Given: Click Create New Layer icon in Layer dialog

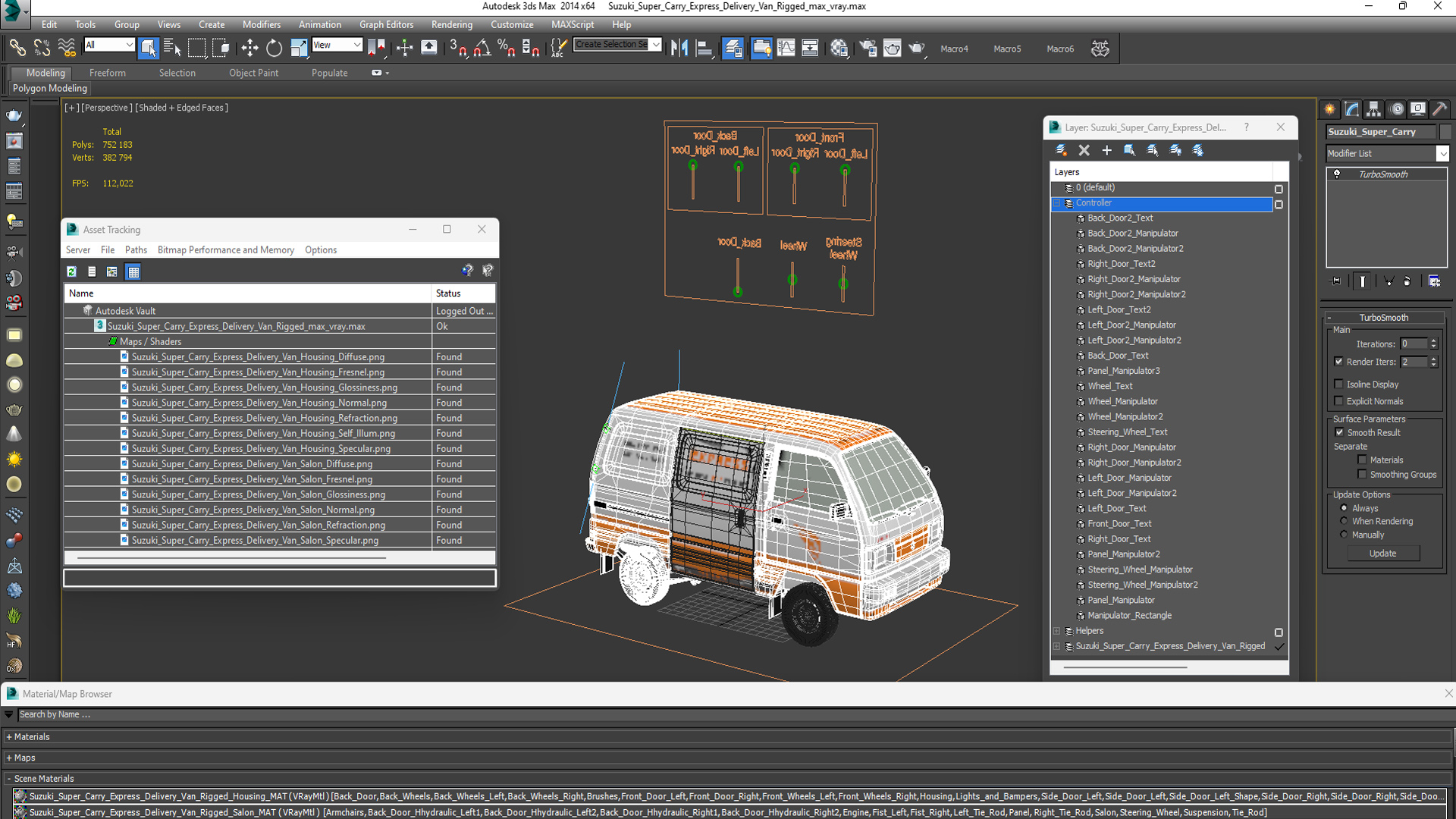Looking at the screenshot, I should (1062, 150).
